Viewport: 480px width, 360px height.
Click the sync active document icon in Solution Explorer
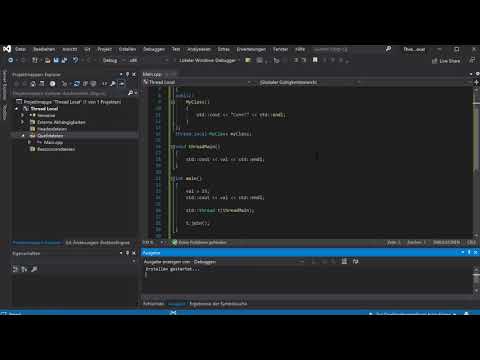tap(77, 84)
